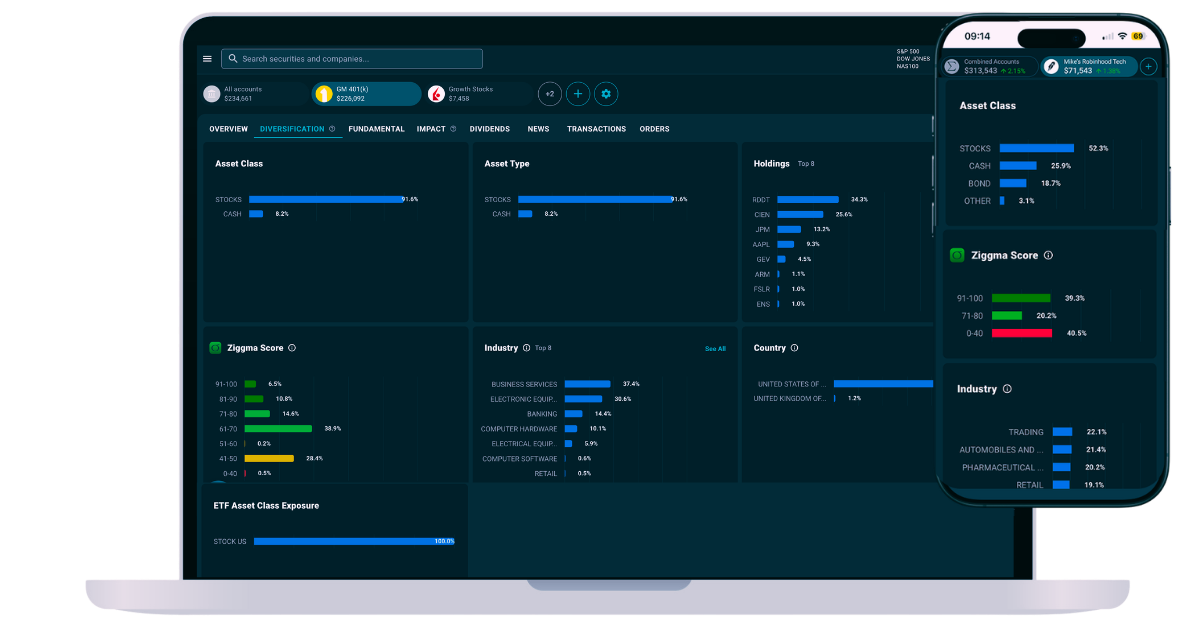Tap the green Ziggma logo on phone
1200x630 pixels.
pos(957,256)
